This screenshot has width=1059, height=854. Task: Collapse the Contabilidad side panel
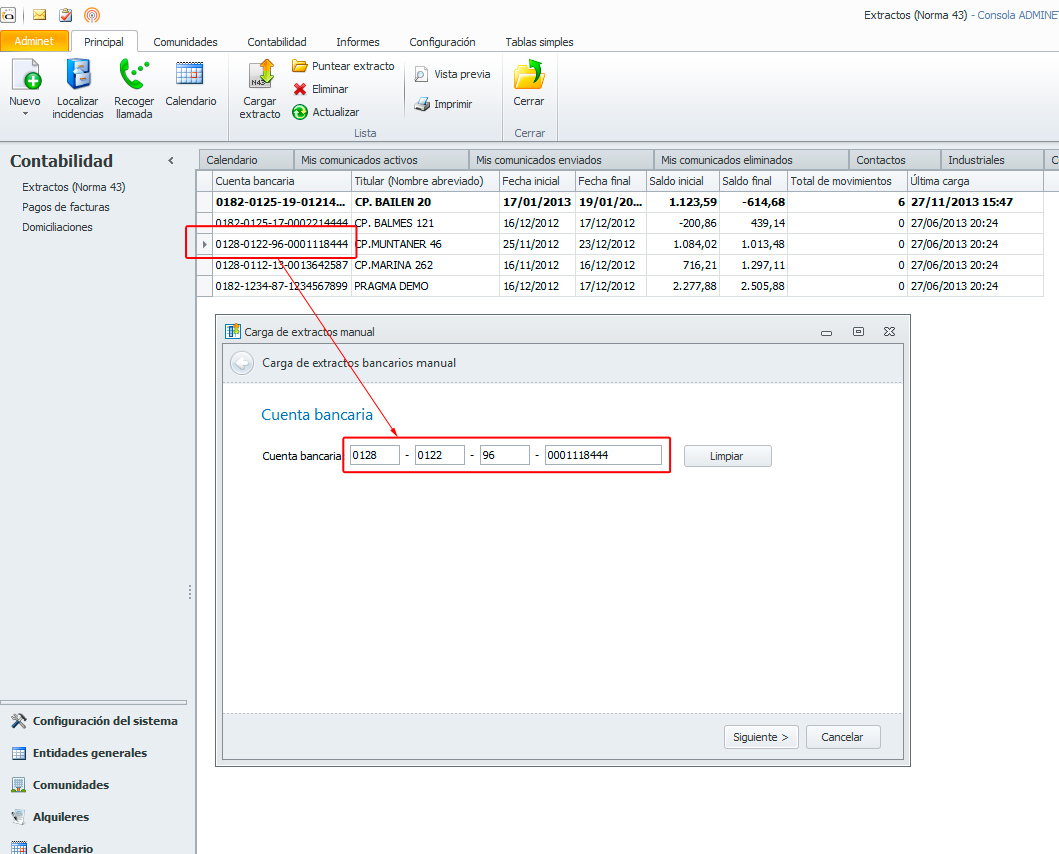click(x=171, y=161)
